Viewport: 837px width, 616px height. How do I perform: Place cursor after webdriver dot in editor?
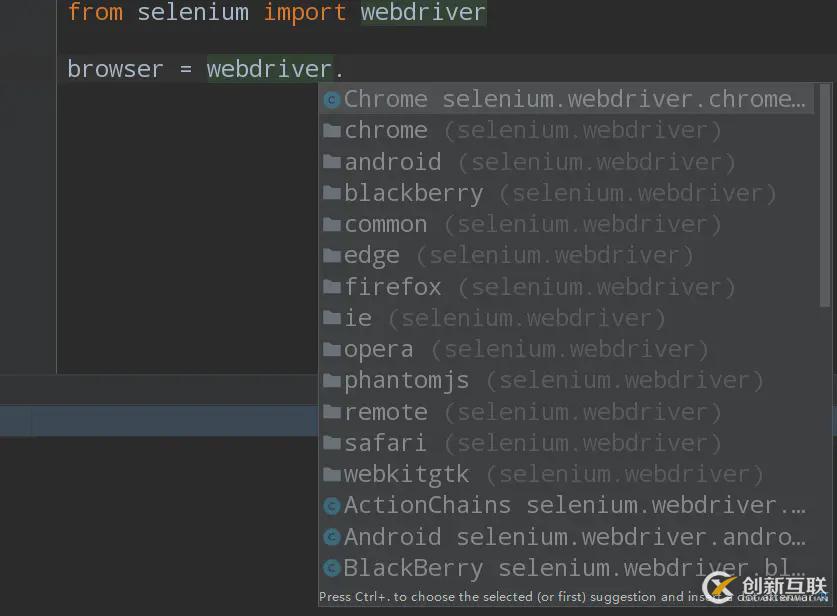(x=344, y=69)
